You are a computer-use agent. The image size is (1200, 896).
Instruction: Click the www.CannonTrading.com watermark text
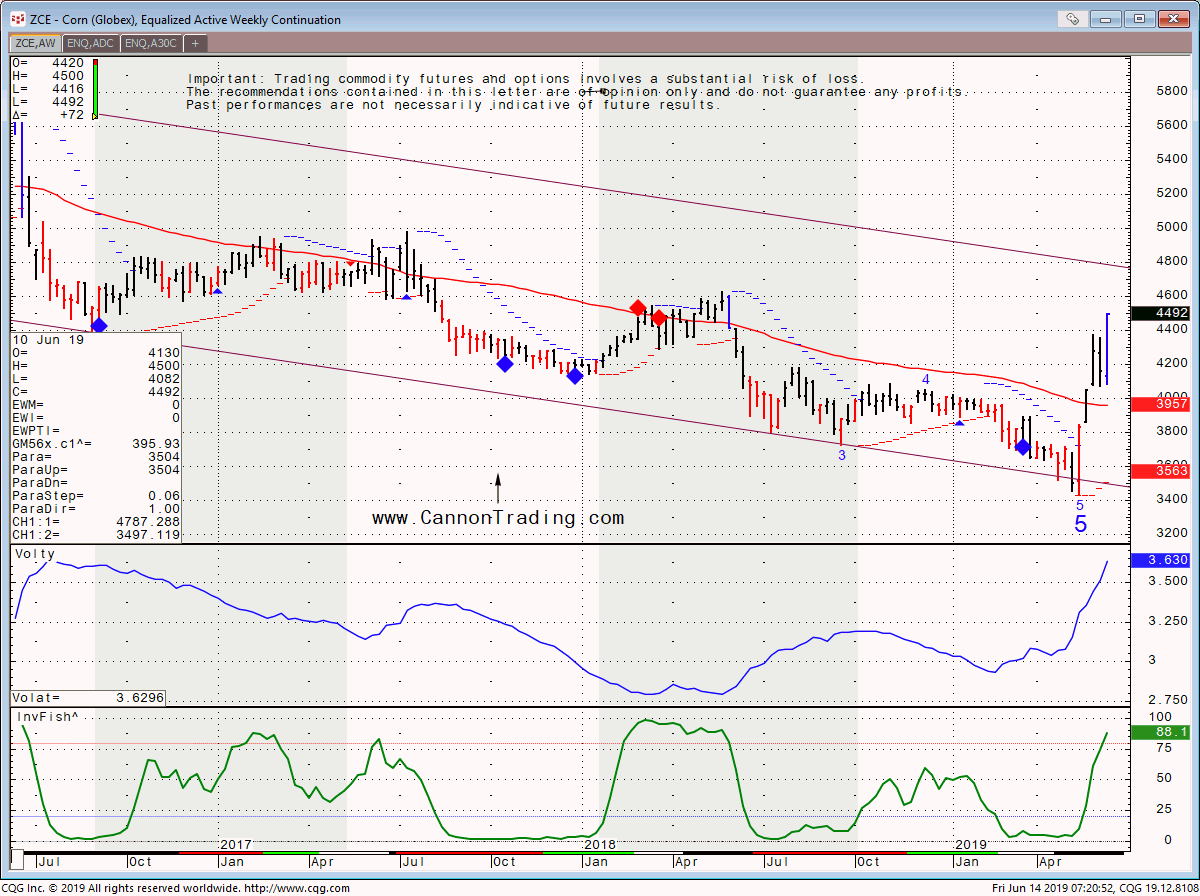click(497, 518)
